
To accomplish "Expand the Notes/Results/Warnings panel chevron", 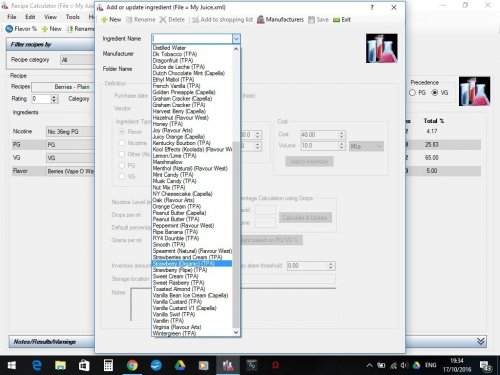I will coord(480,341).
